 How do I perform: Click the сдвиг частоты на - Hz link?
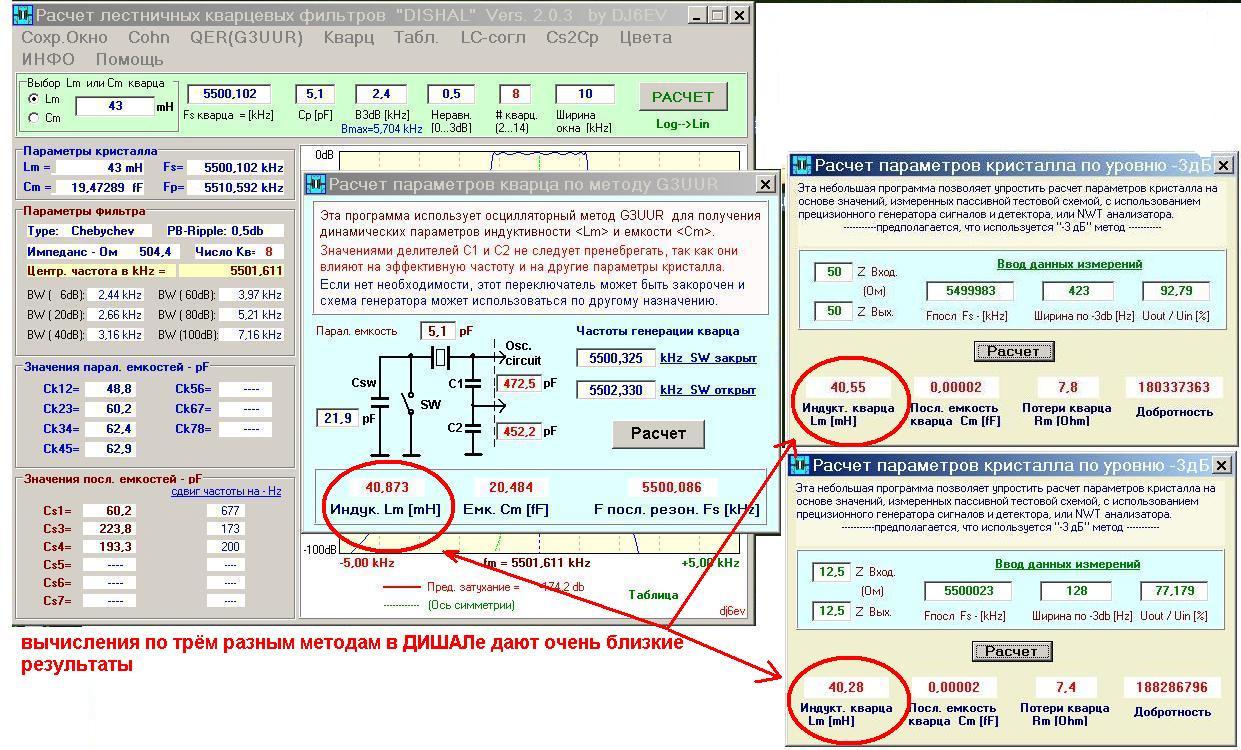click(x=226, y=491)
